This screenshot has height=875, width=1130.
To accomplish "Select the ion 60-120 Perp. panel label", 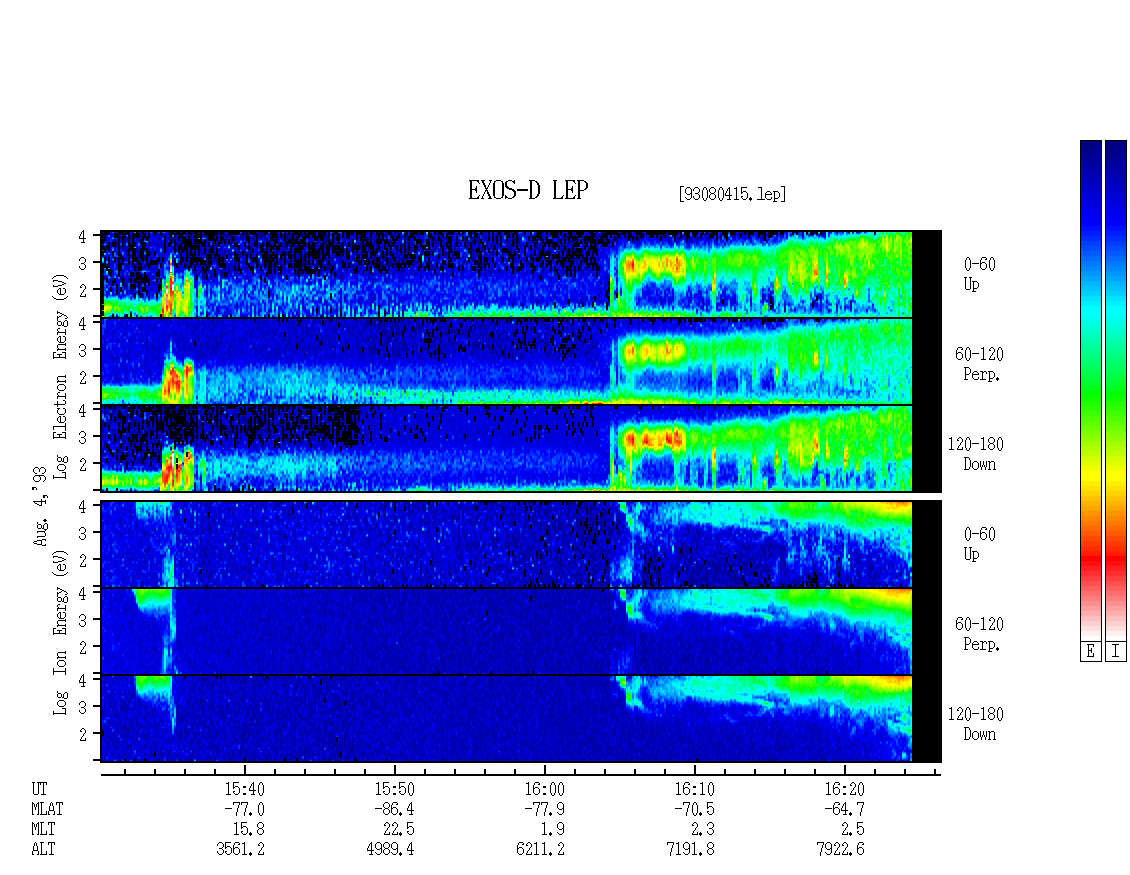I will point(979,634).
